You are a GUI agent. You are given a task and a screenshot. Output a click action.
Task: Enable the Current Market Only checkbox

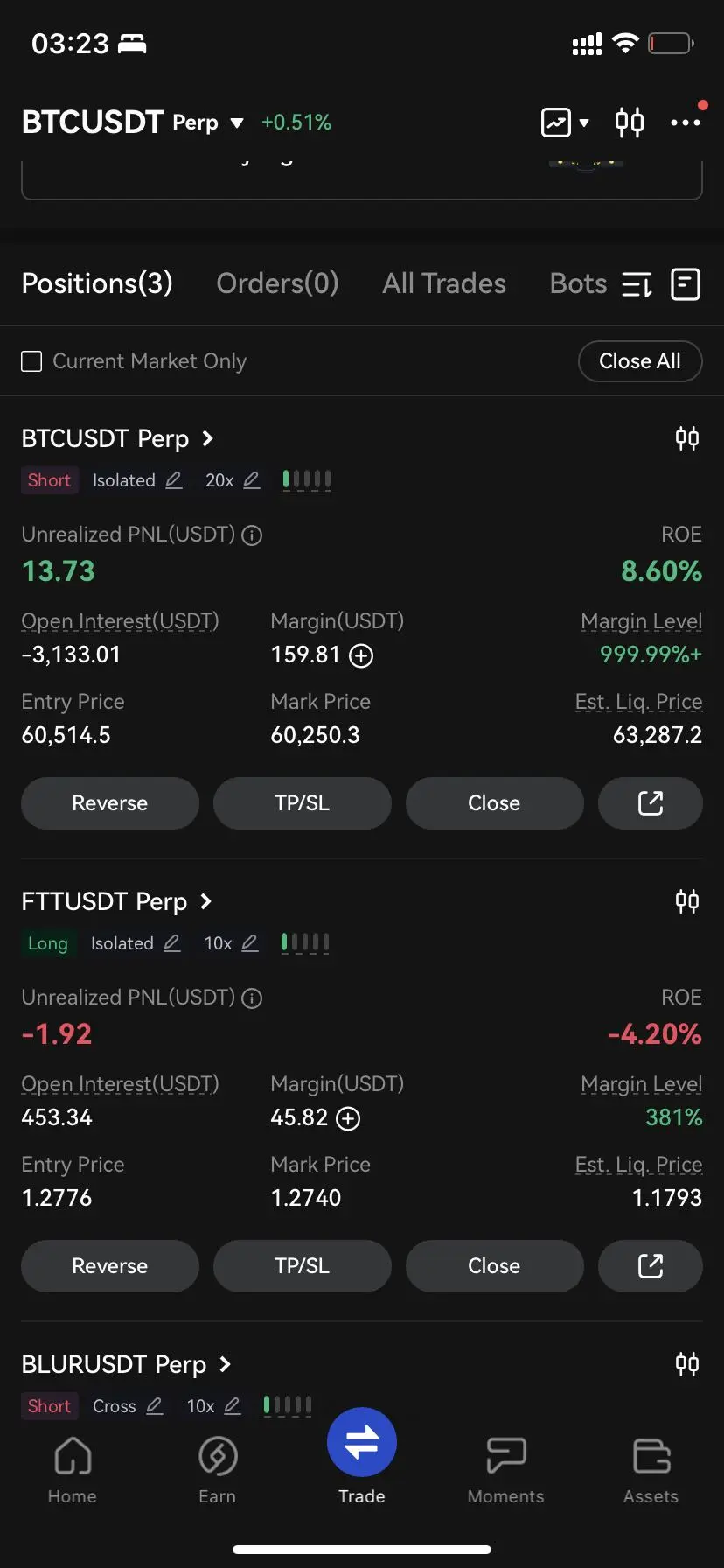click(x=31, y=361)
